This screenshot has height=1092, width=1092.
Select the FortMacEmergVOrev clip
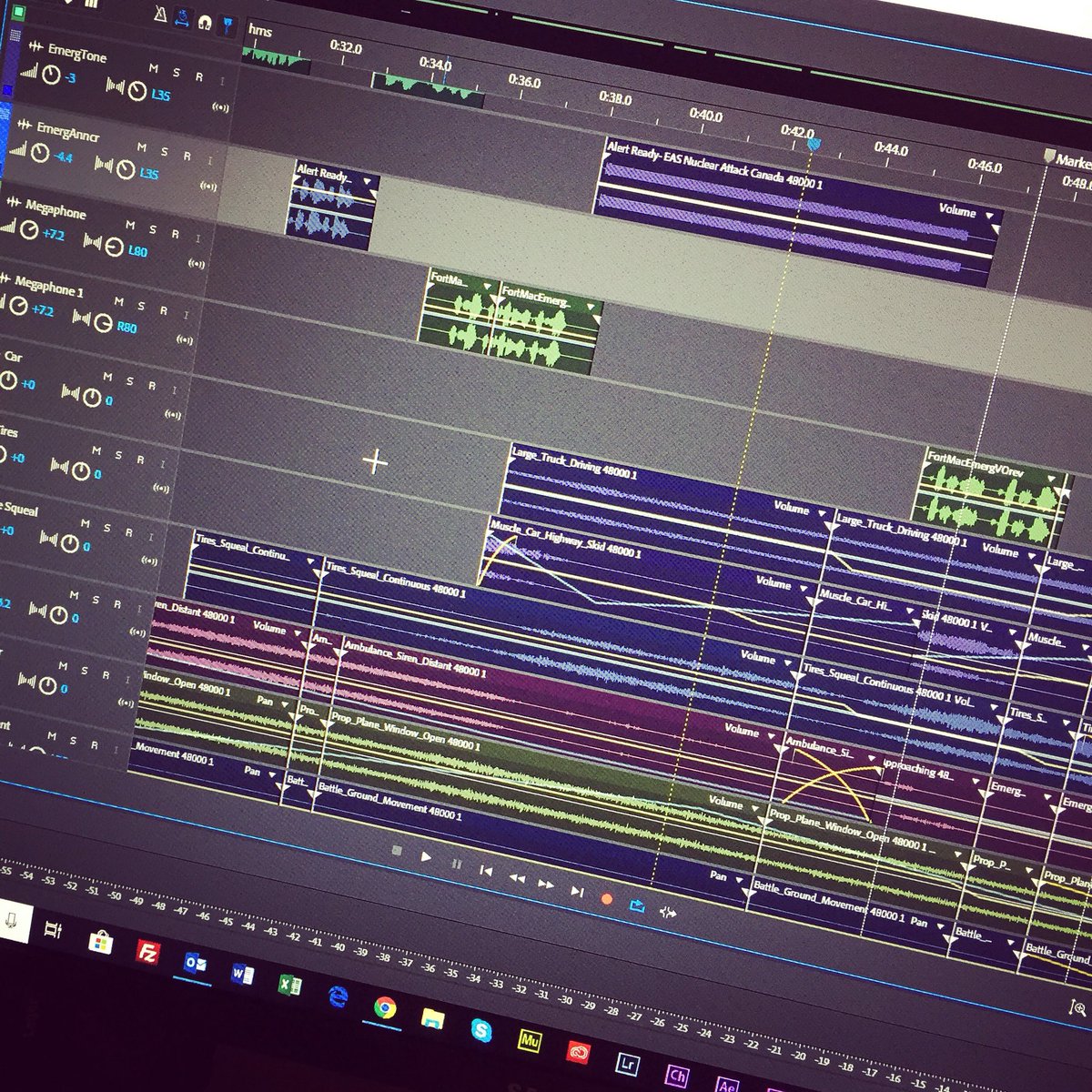pos(994,498)
